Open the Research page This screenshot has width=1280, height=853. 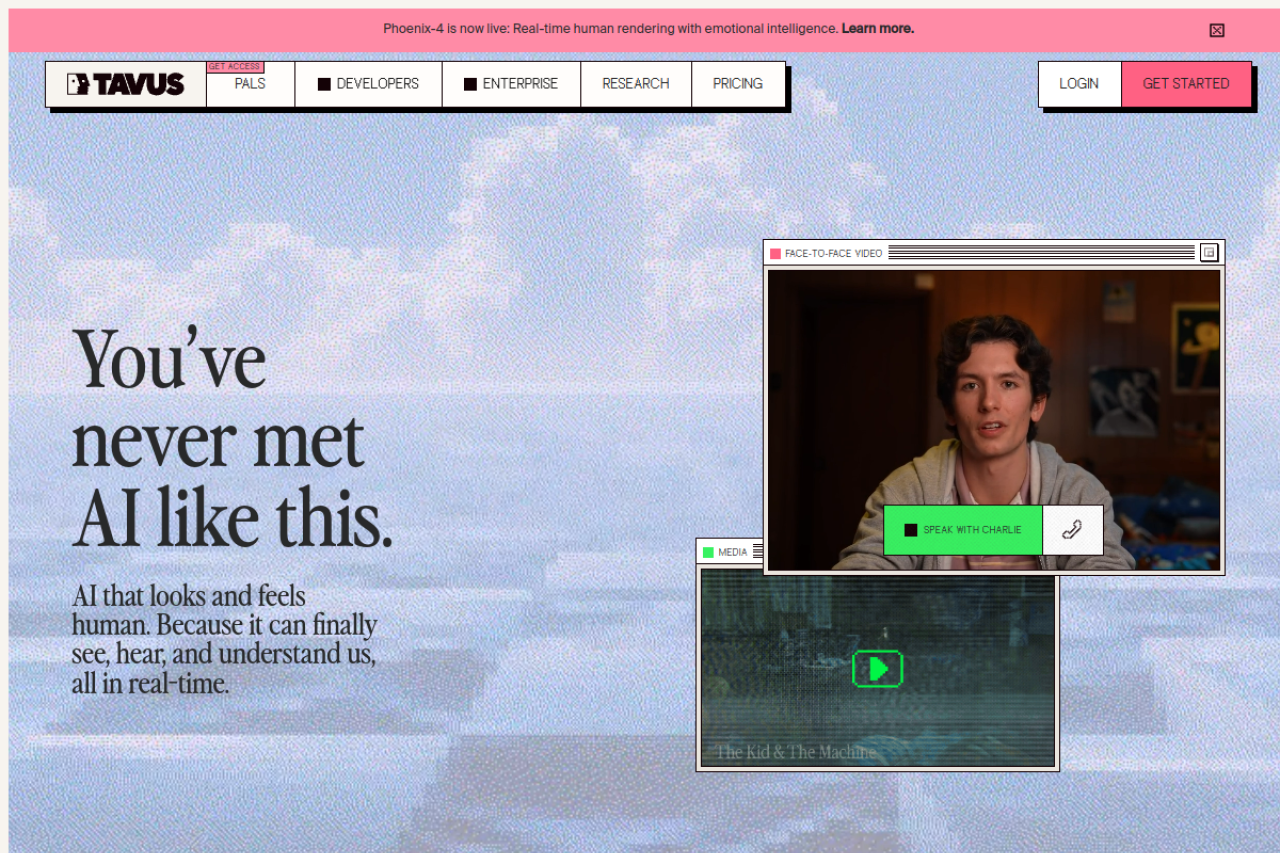click(x=636, y=84)
